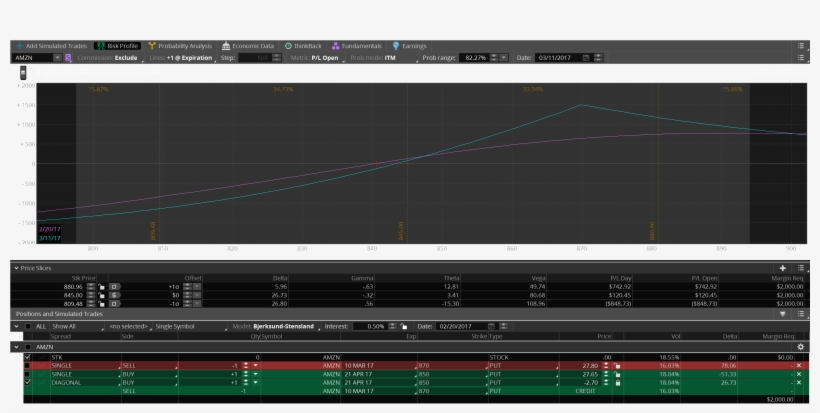The height and width of the screenshot is (413, 820).
Task: Toggle lock icon on 845.00 price slice
Action: click(101, 295)
